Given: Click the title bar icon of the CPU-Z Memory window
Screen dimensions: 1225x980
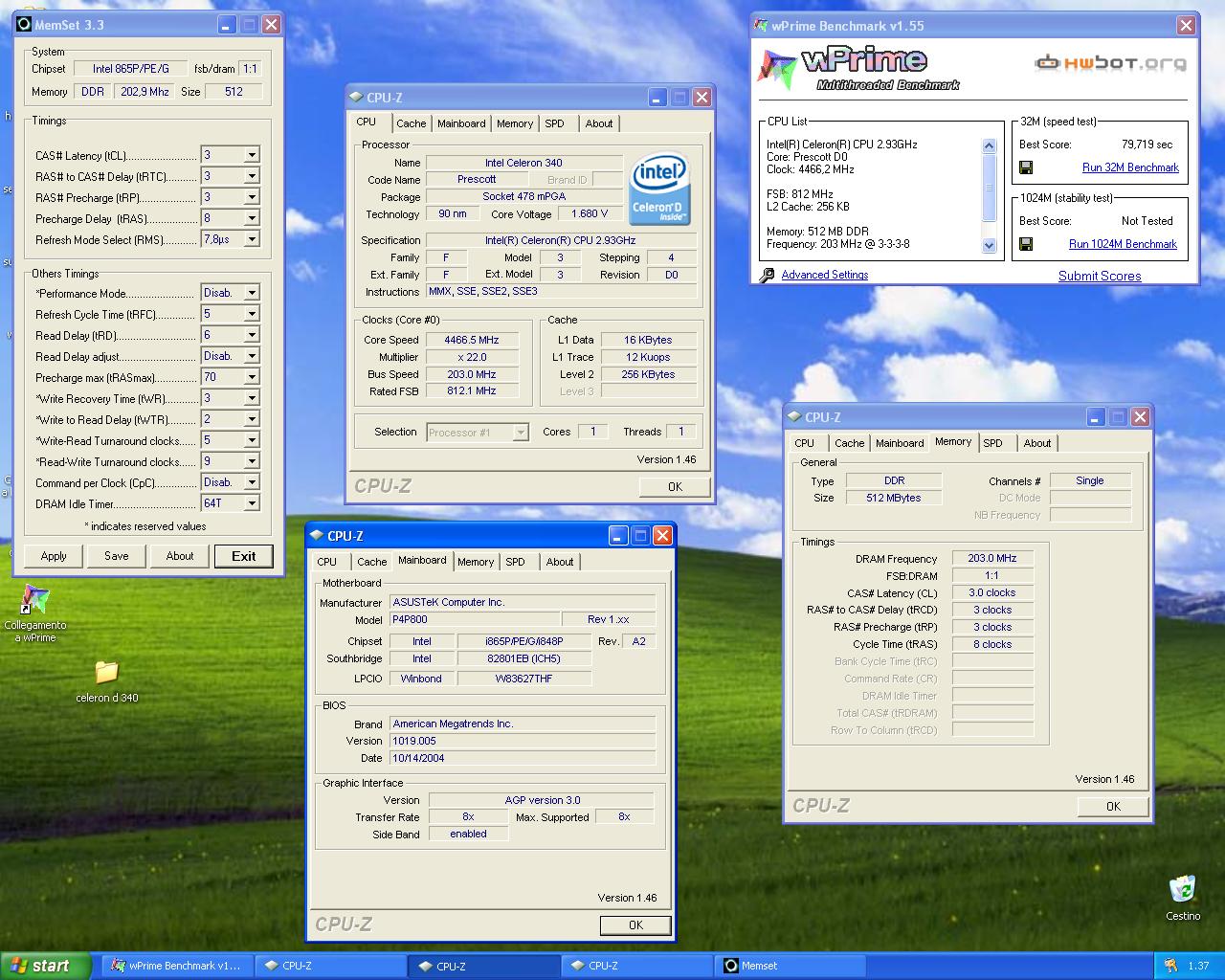Looking at the screenshot, I should pos(794,417).
